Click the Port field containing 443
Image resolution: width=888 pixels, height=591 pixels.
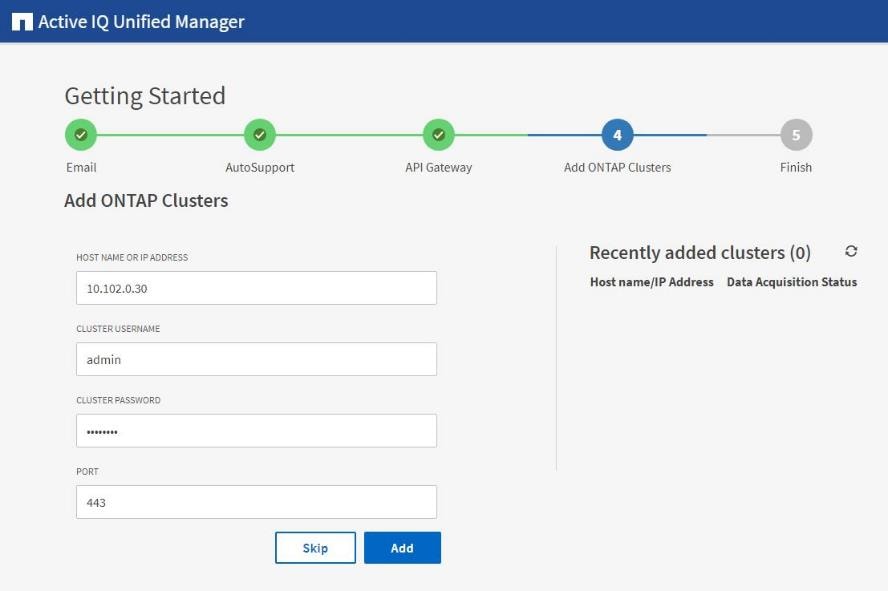(x=256, y=502)
